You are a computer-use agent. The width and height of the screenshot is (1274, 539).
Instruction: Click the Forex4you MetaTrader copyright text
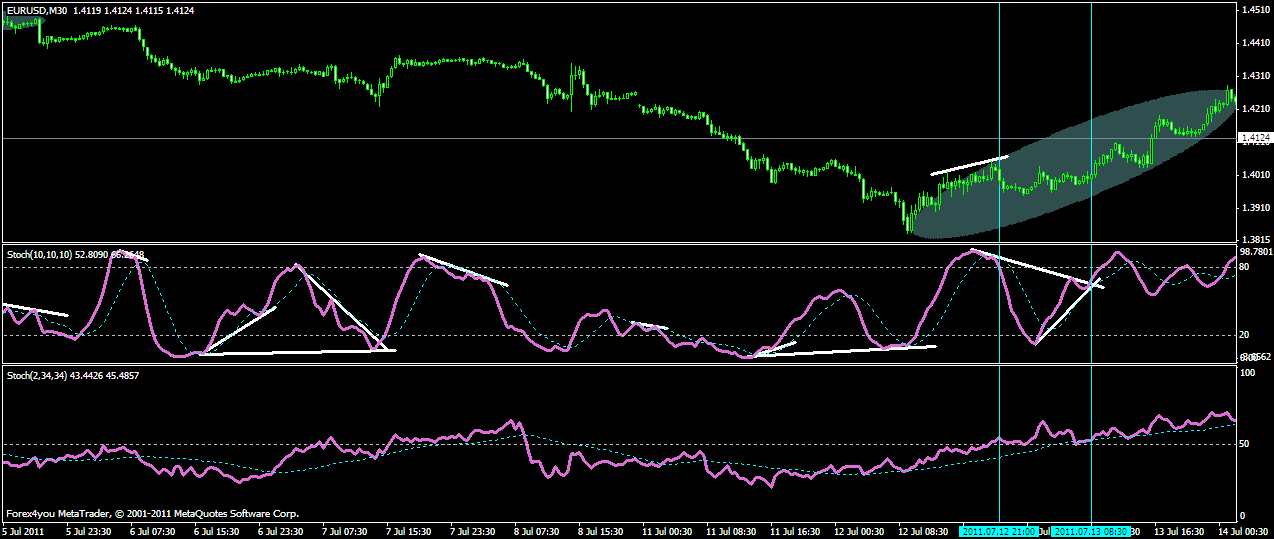152,513
